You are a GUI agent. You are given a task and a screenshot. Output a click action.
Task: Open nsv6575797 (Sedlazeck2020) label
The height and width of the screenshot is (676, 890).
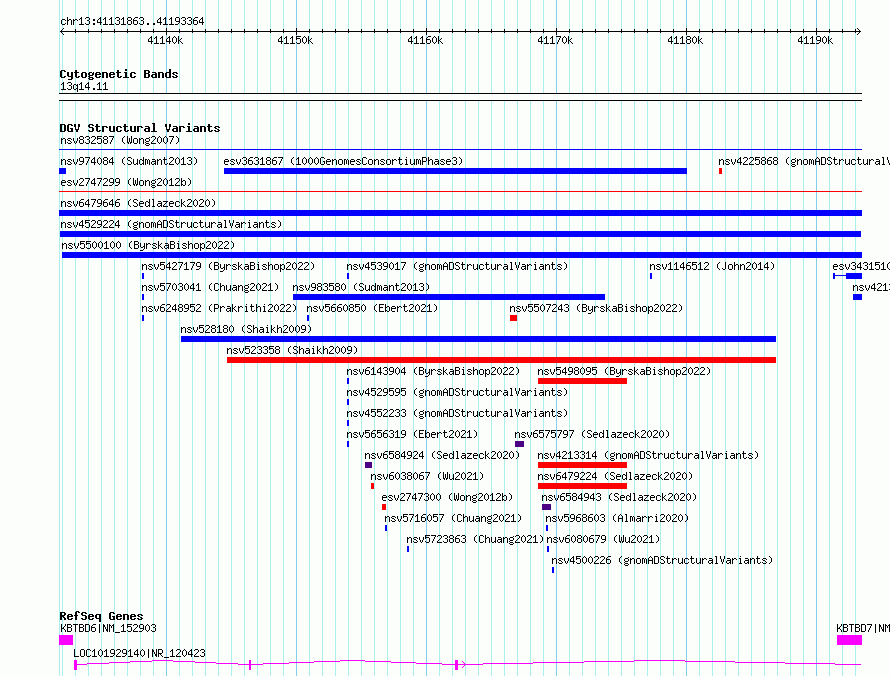pyautogui.click(x=592, y=434)
